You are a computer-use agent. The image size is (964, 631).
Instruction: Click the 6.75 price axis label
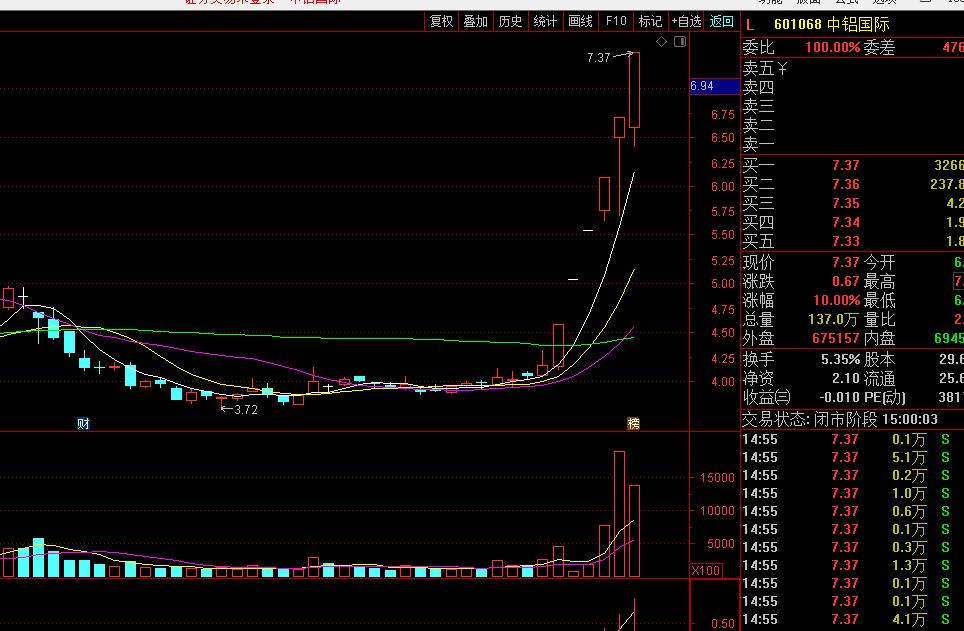(723, 115)
